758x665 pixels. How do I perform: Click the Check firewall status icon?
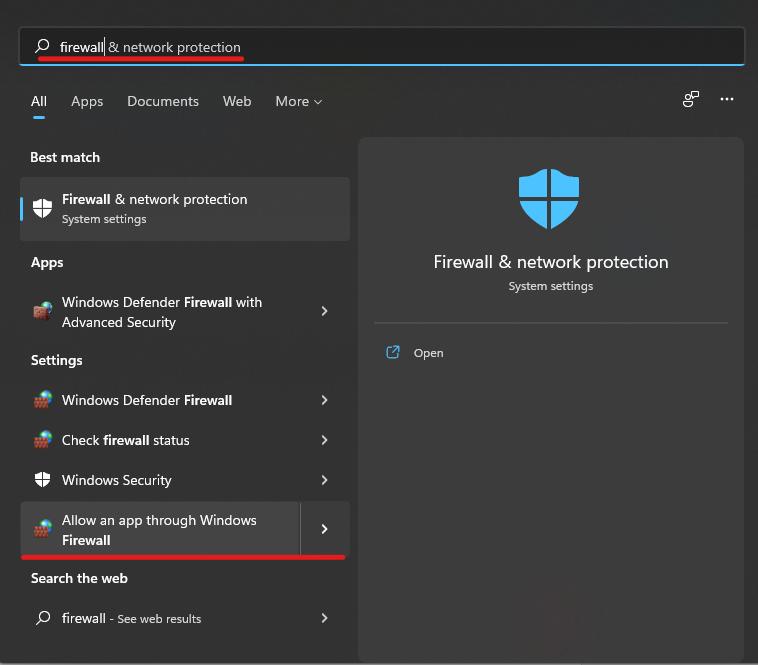click(42, 440)
